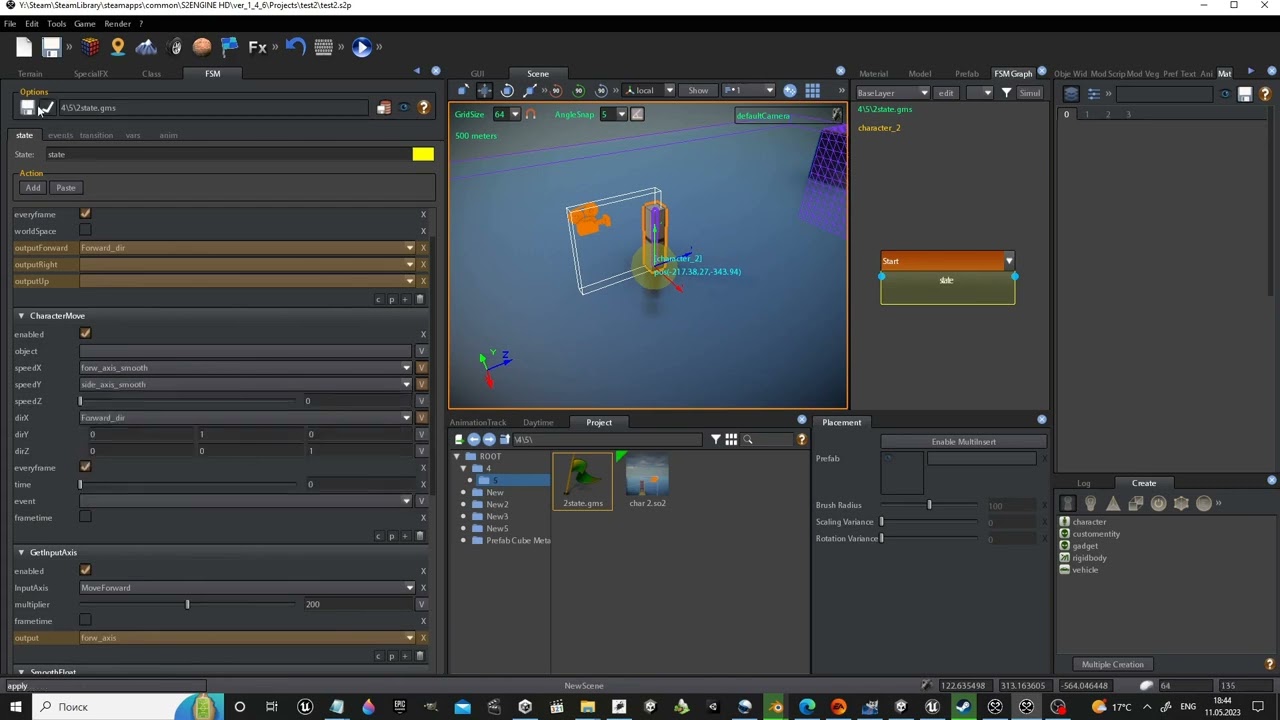The width and height of the screenshot is (1280, 720).
Task: Toggle the CharacterMove everyframe checkbox
Action: click(85, 467)
